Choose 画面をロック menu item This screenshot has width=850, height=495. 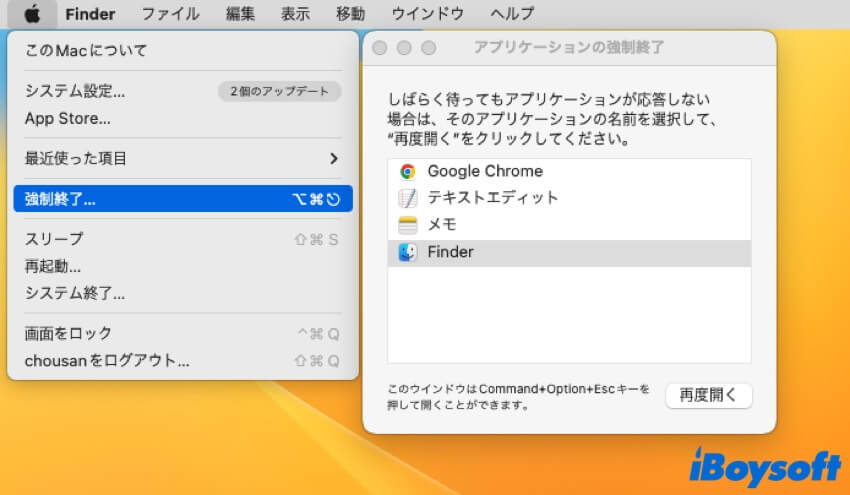tap(183, 333)
